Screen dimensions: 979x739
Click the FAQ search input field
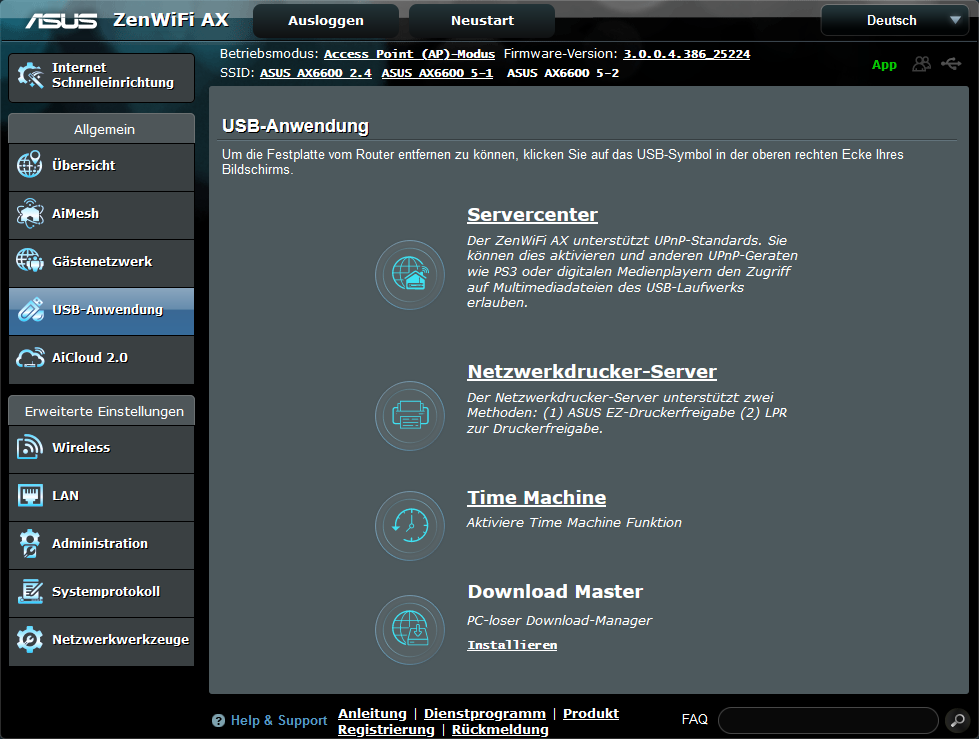pos(829,720)
